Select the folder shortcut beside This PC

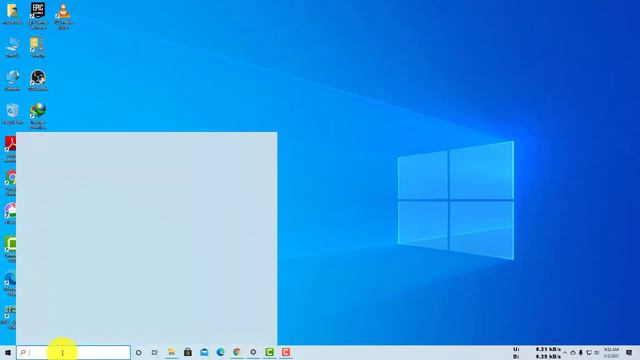coord(38,47)
